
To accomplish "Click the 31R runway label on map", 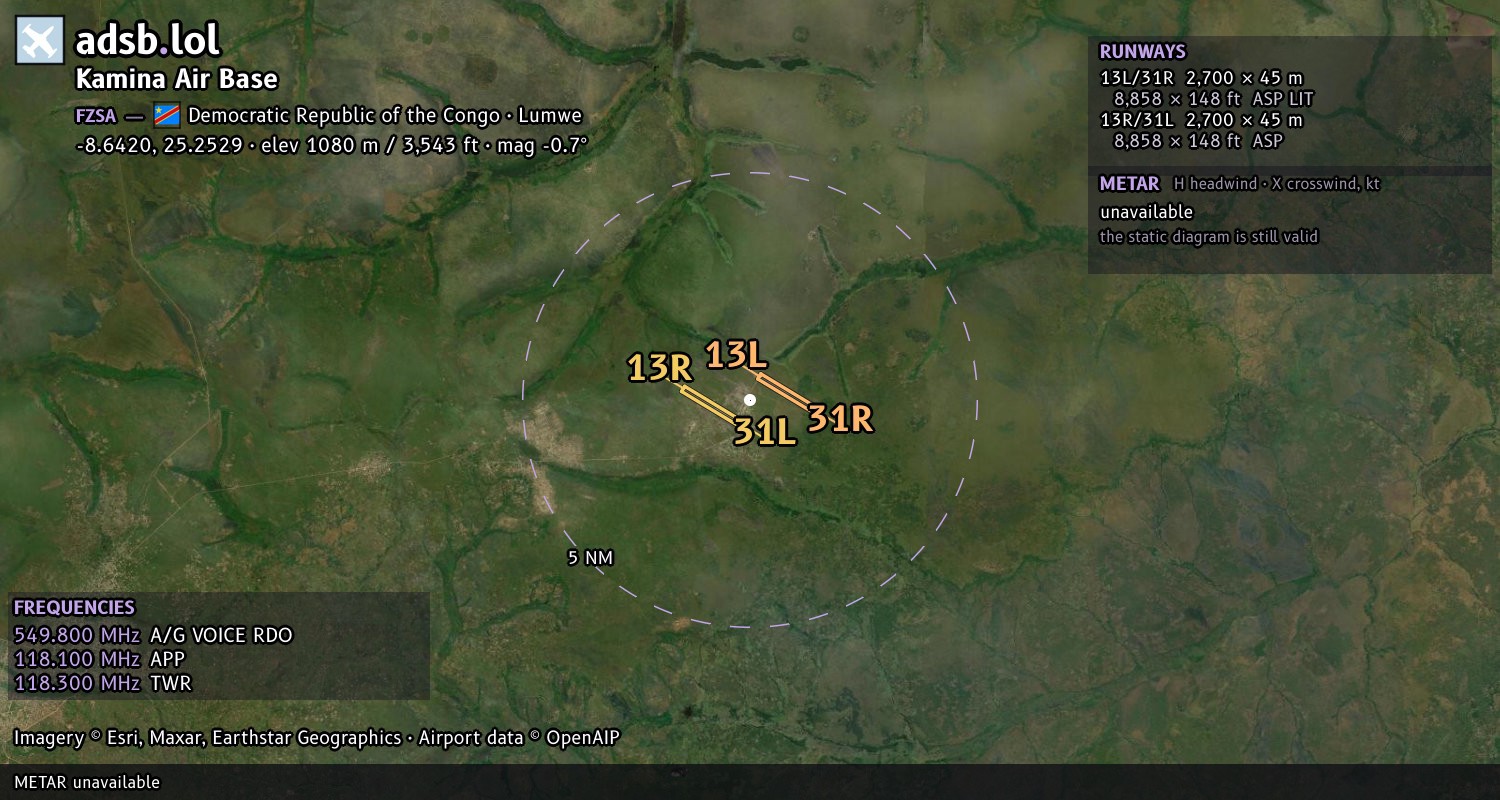I will coord(841,418).
